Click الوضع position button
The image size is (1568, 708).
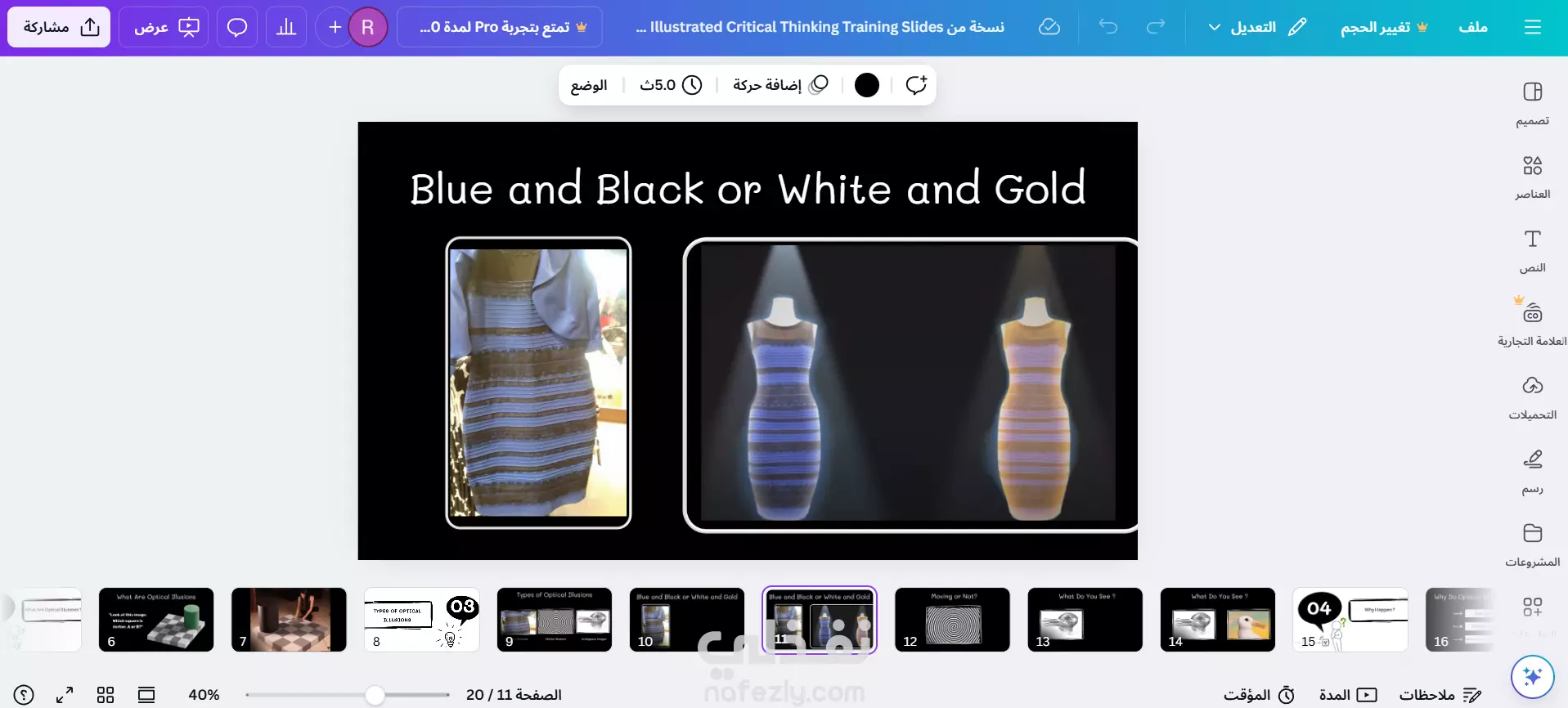pyautogui.click(x=589, y=85)
